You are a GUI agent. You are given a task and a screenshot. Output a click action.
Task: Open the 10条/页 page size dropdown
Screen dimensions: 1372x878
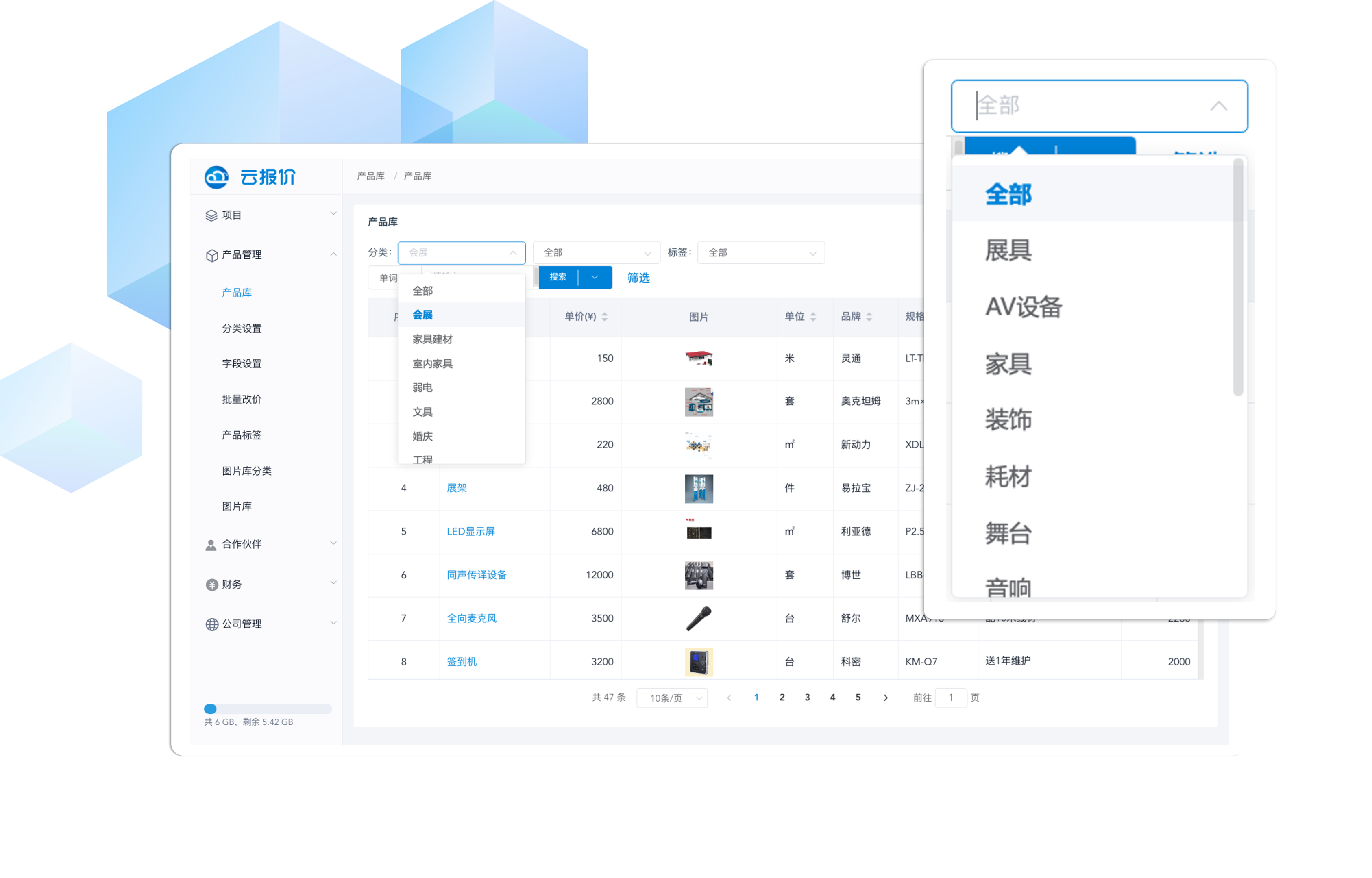(x=672, y=698)
